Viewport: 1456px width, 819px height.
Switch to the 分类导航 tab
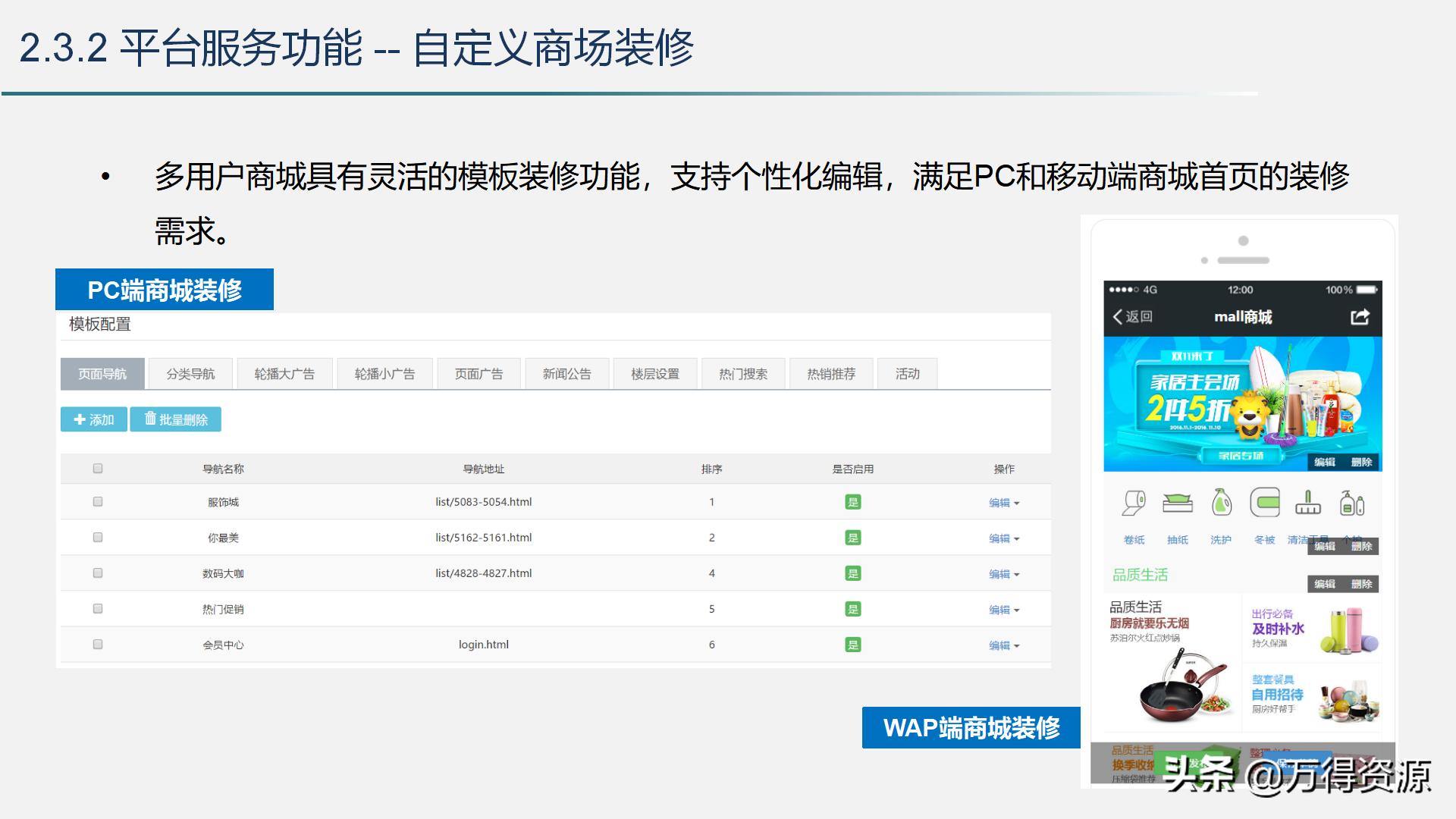click(190, 374)
